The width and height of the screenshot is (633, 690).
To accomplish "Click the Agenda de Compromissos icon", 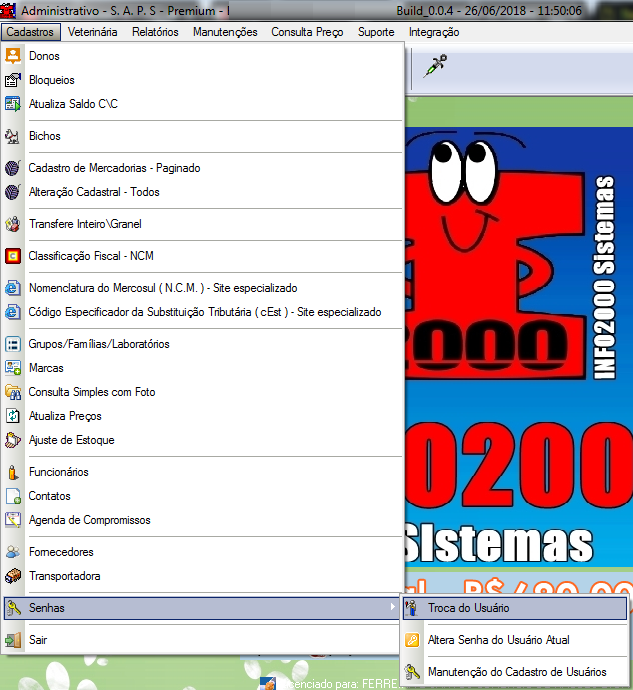I will 13,520.
